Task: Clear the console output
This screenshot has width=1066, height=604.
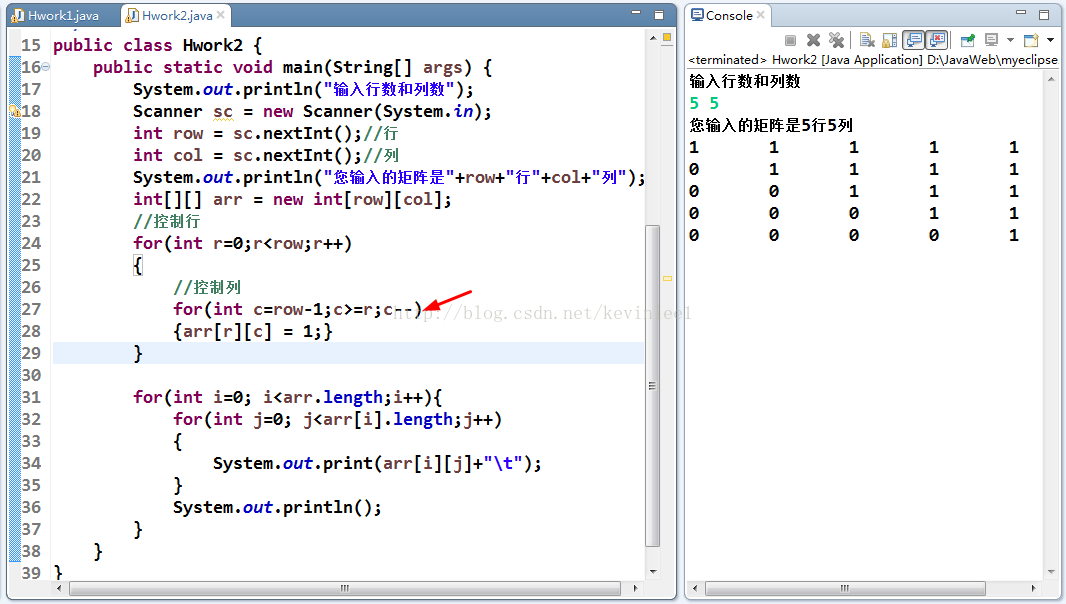Action: pos(867,40)
